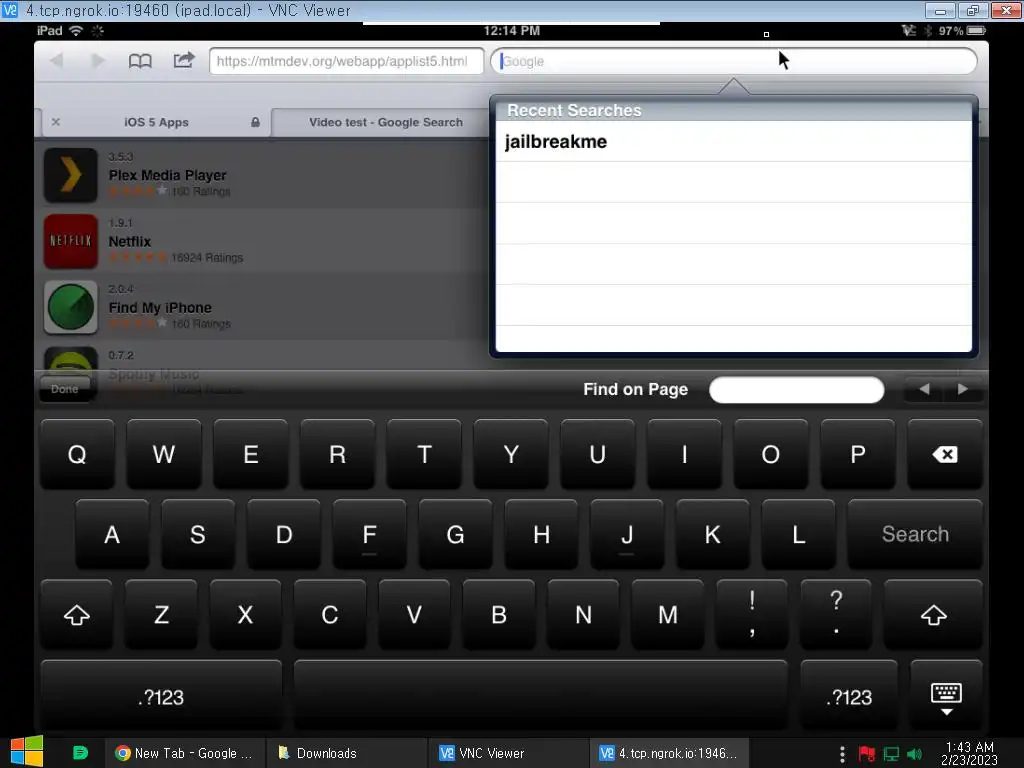Screen dimensions: 1024x768
Task: Tap the Done button
Action: pyautogui.click(x=65, y=389)
